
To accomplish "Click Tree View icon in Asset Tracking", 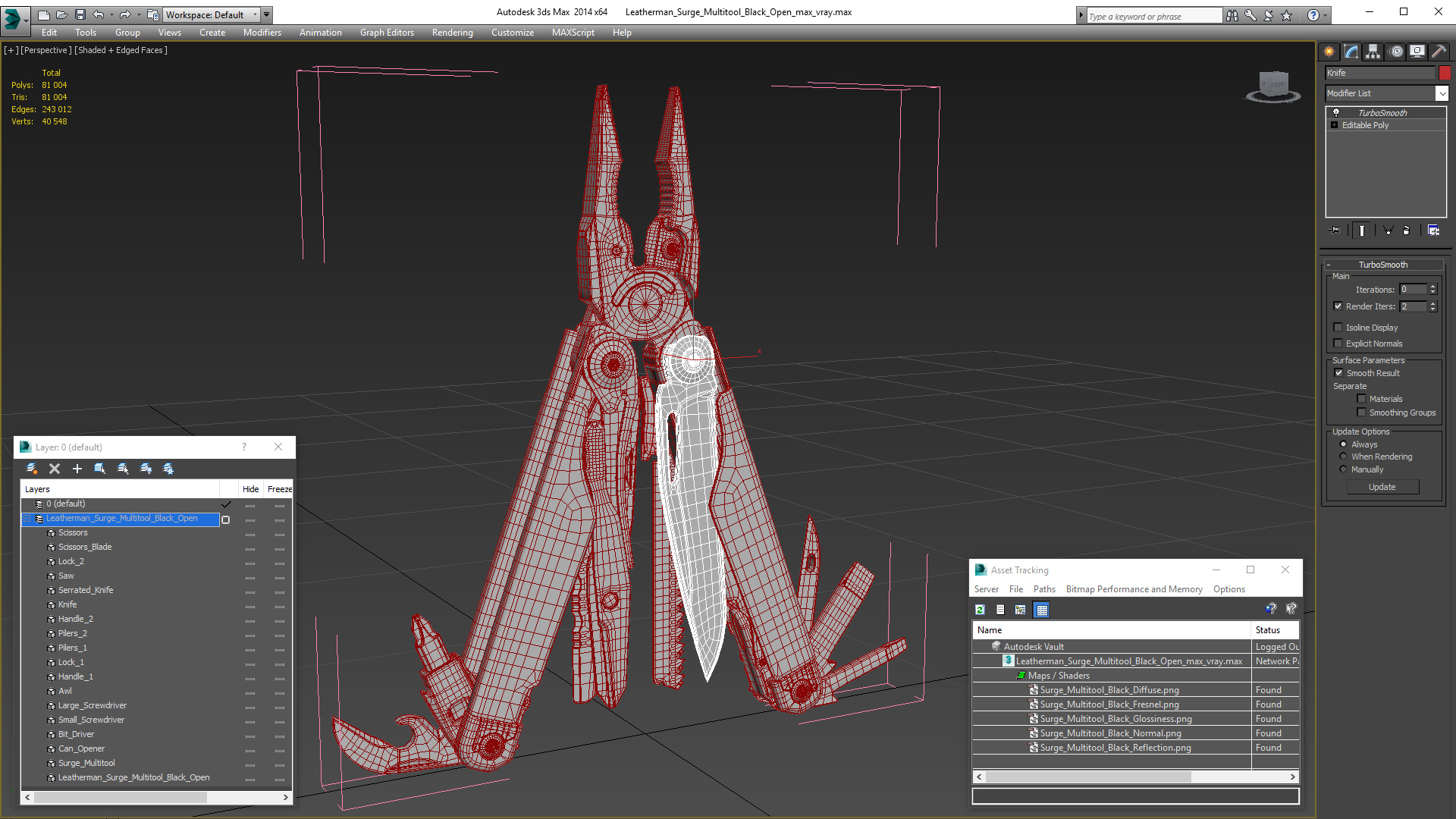I will pos(1021,610).
